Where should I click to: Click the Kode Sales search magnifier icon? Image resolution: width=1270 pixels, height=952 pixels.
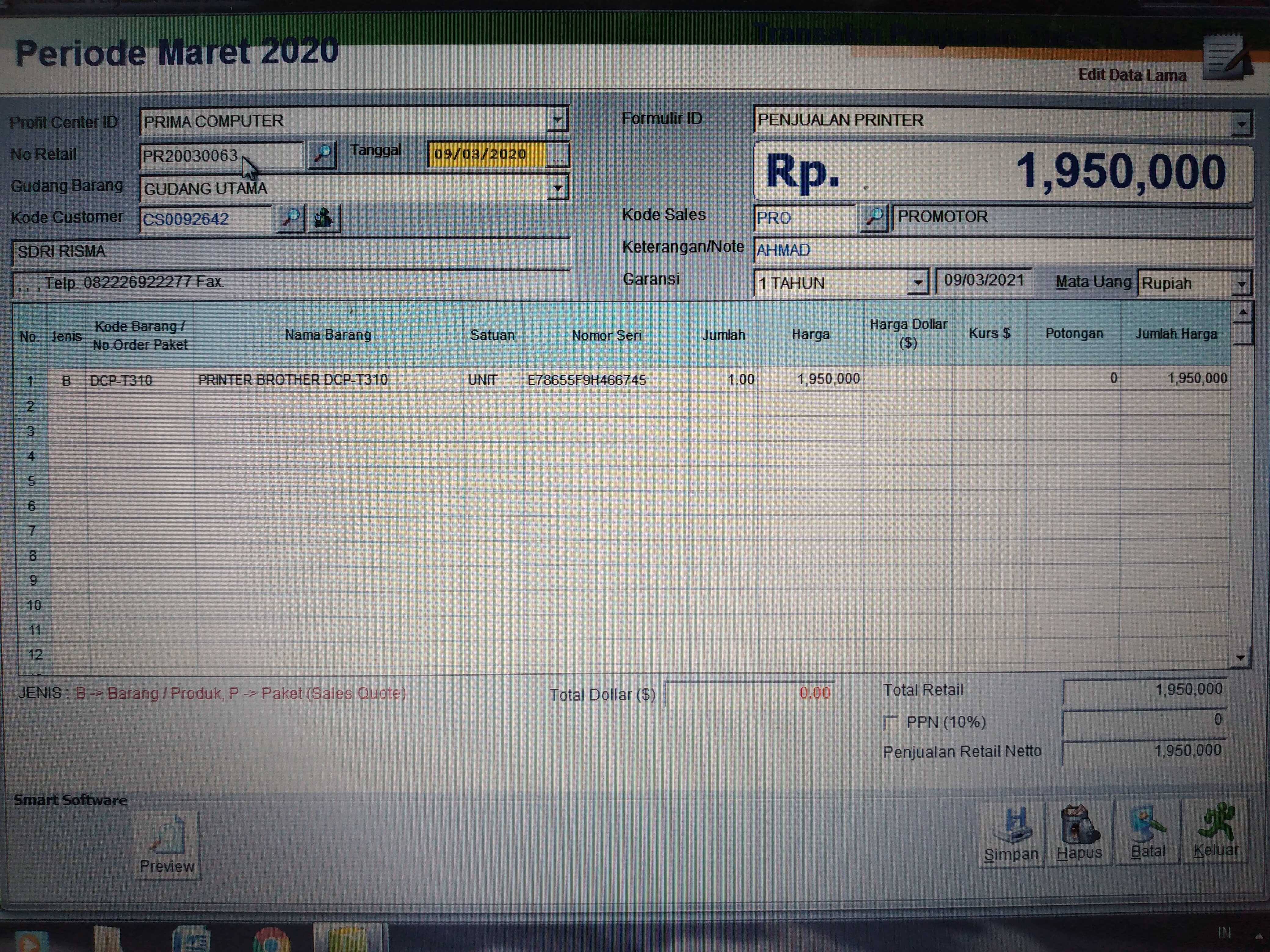[874, 218]
